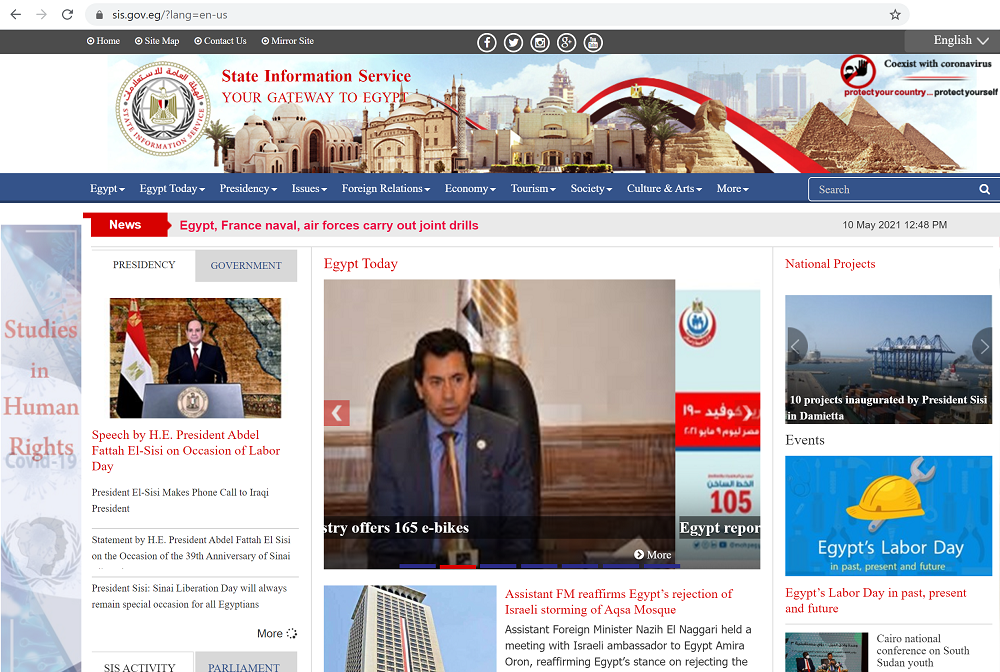Viewport: 1000px width, 672px height.
Task: Open Sinai anniversary statement article link
Action: [x=191, y=548]
